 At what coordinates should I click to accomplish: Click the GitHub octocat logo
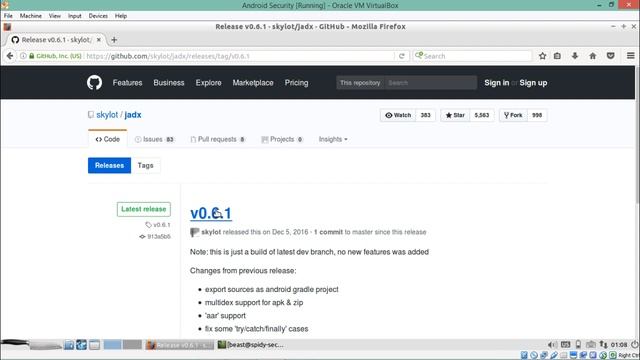tap(94, 82)
